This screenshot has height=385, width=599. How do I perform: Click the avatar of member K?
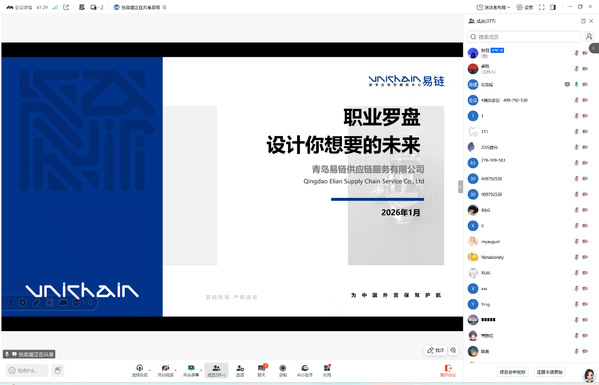473,226
